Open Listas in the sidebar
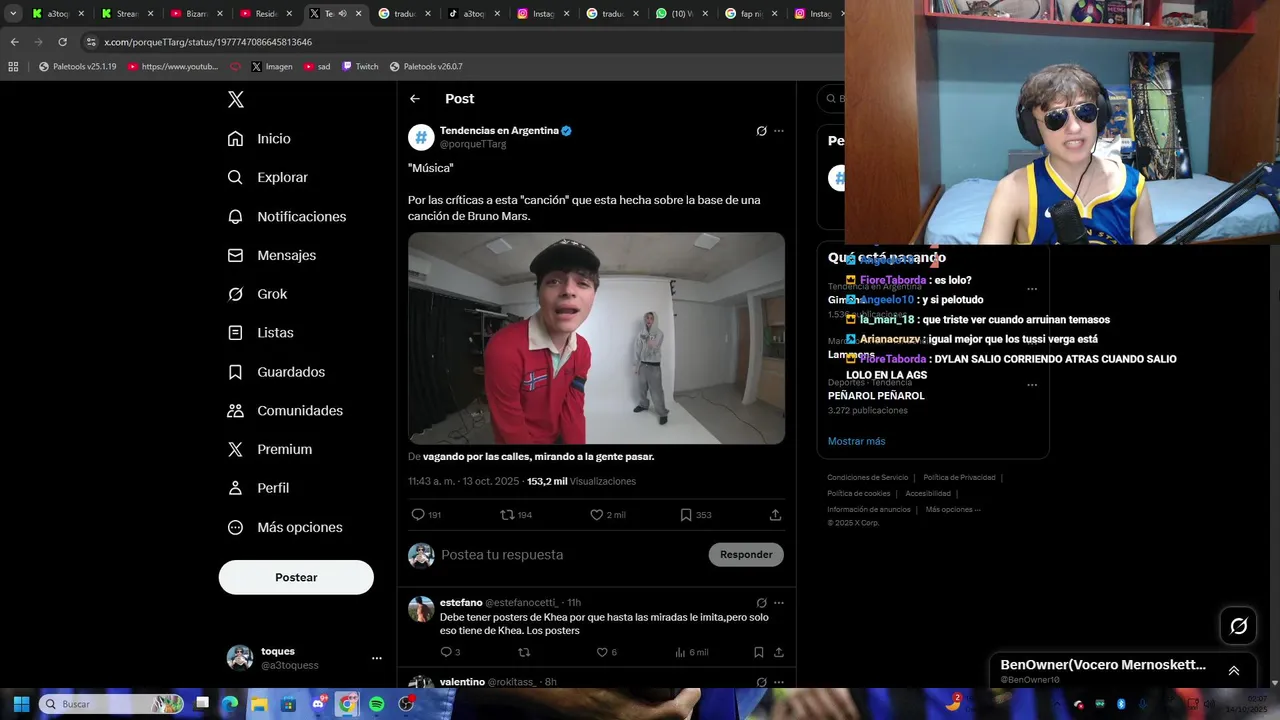Image resolution: width=1280 pixels, height=720 pixels. click(260, 333)
